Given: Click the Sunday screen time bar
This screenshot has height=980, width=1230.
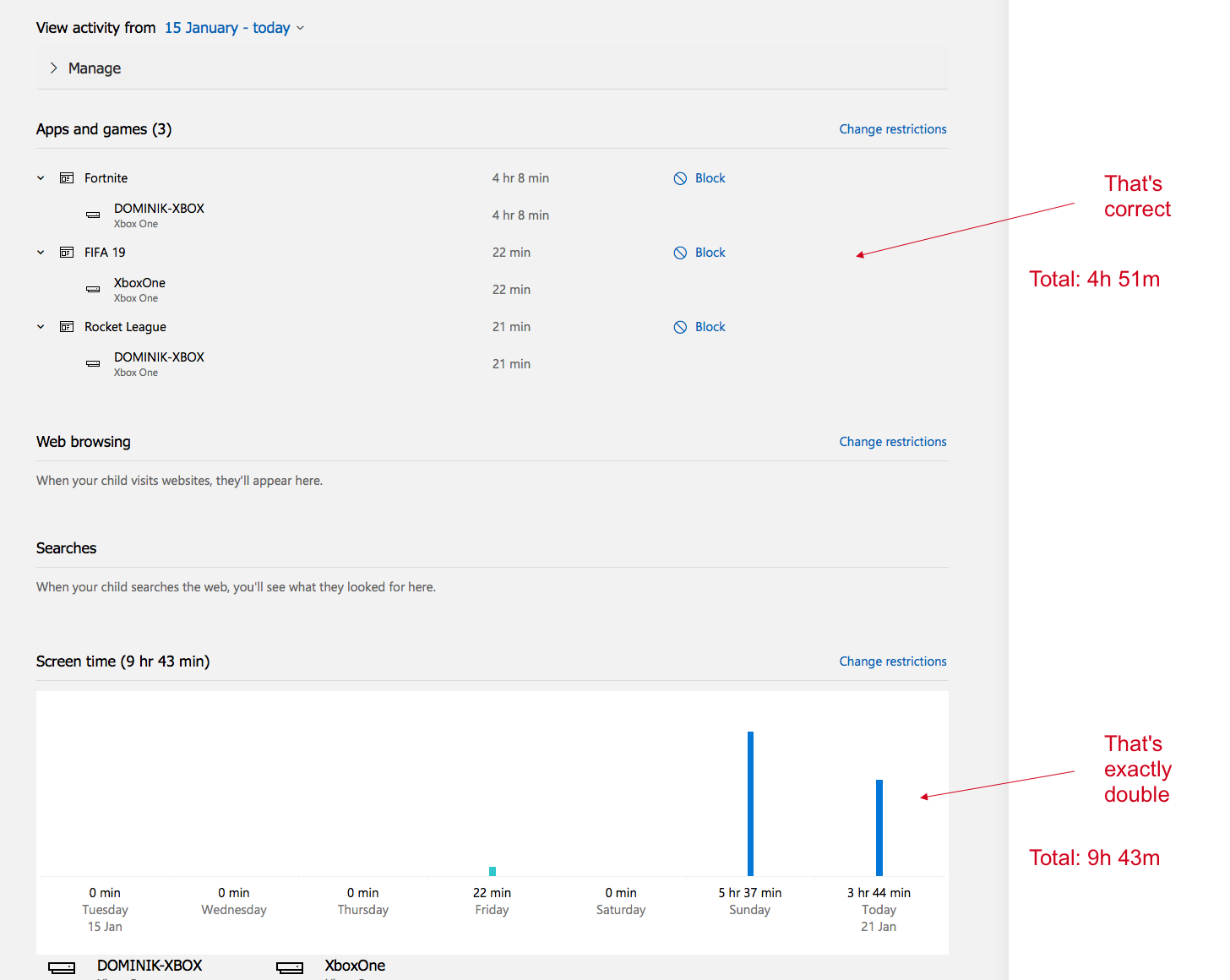Looking at the screenshot, I should [750, 803].
